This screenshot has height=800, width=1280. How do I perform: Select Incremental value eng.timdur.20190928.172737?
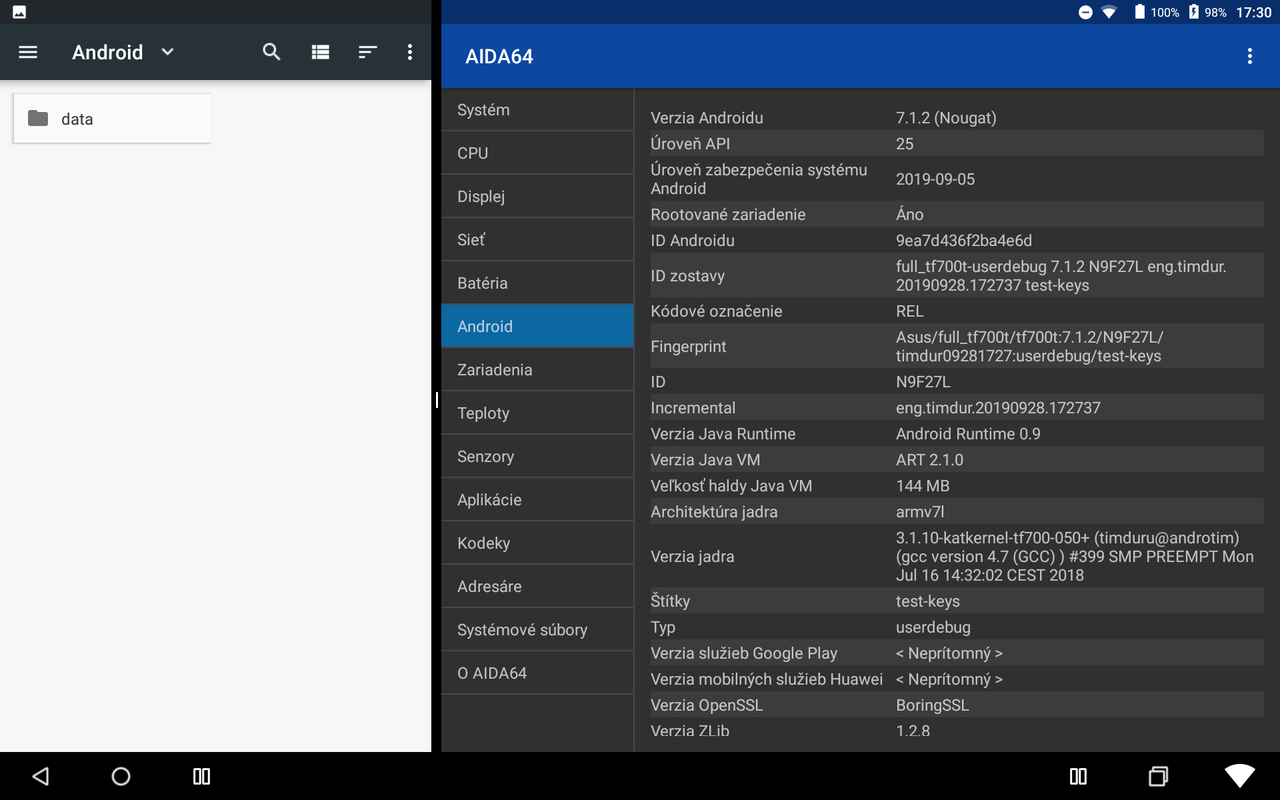point(998,408)
